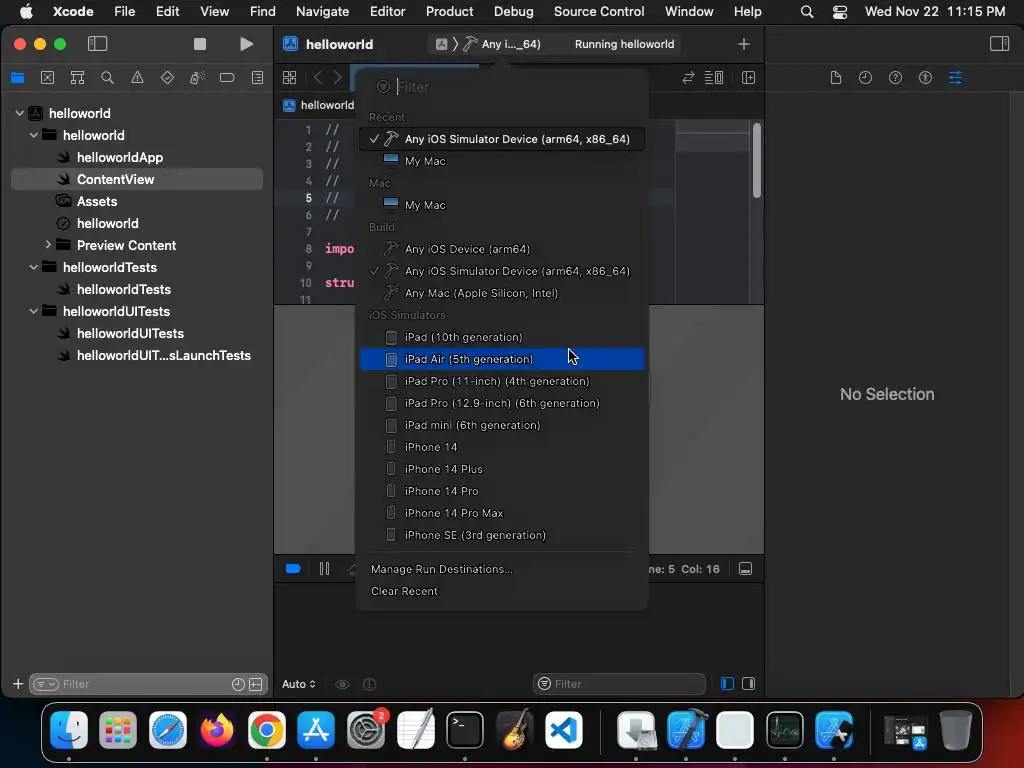Open the Source Control menu
Viewport: 1024px width, 768px height.
[599, 11]
